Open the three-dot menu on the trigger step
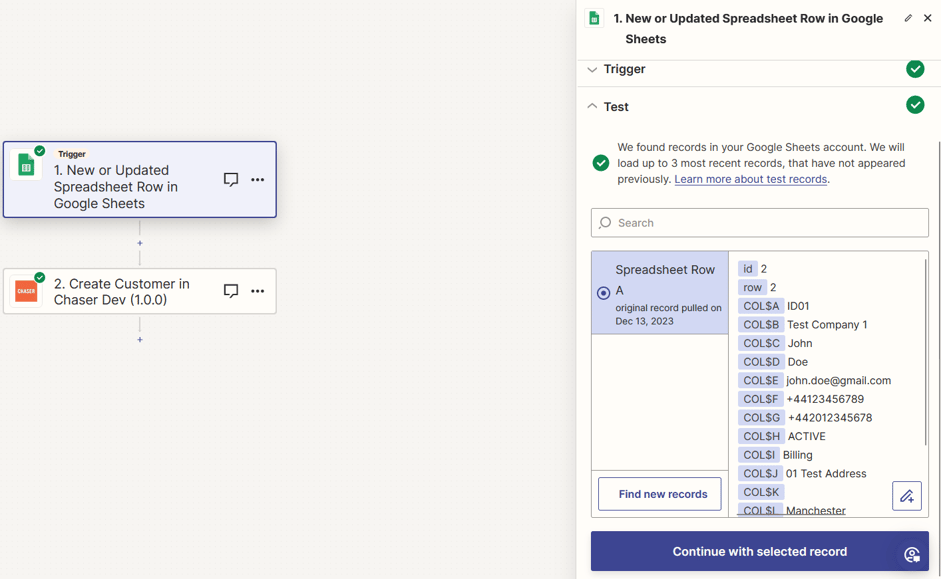 [x=258, y=180]
